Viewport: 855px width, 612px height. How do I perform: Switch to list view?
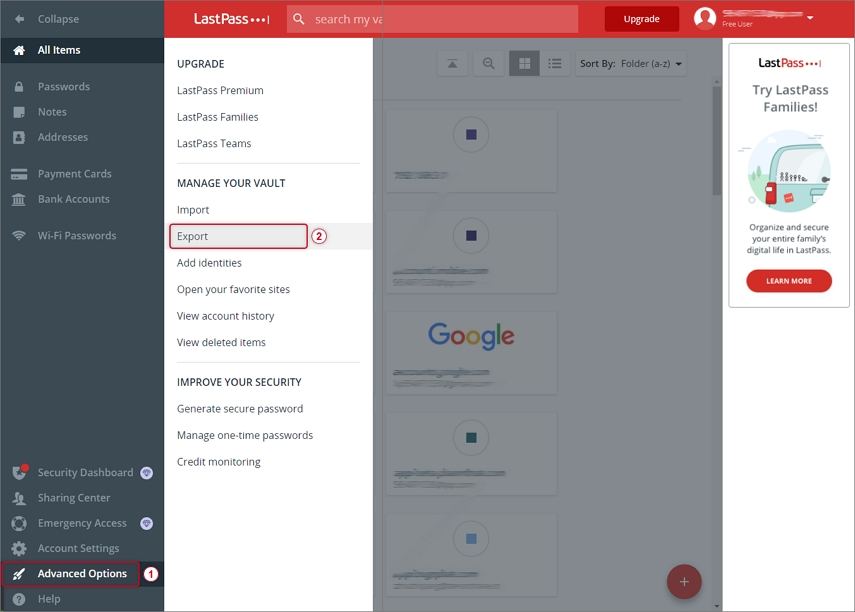coord(555,64)
